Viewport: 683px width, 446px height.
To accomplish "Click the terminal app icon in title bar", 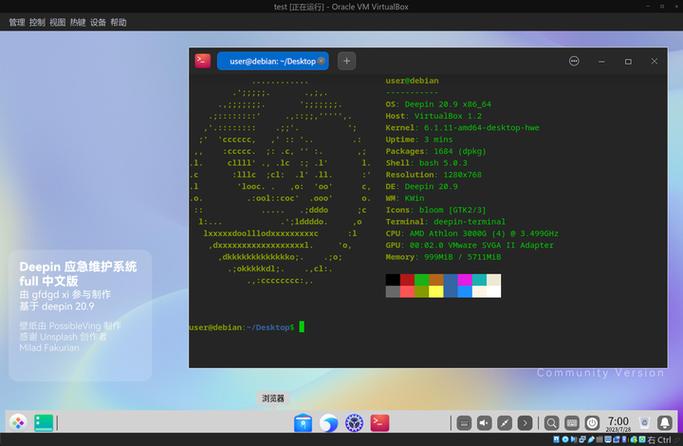I will 203,61.
